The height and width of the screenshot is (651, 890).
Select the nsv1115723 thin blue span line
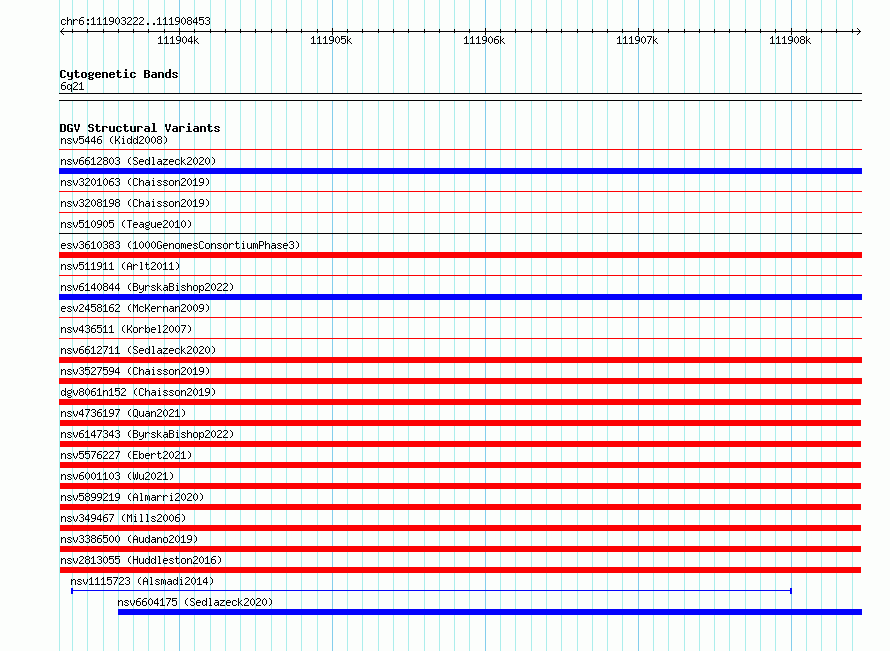tap(431, 591)
